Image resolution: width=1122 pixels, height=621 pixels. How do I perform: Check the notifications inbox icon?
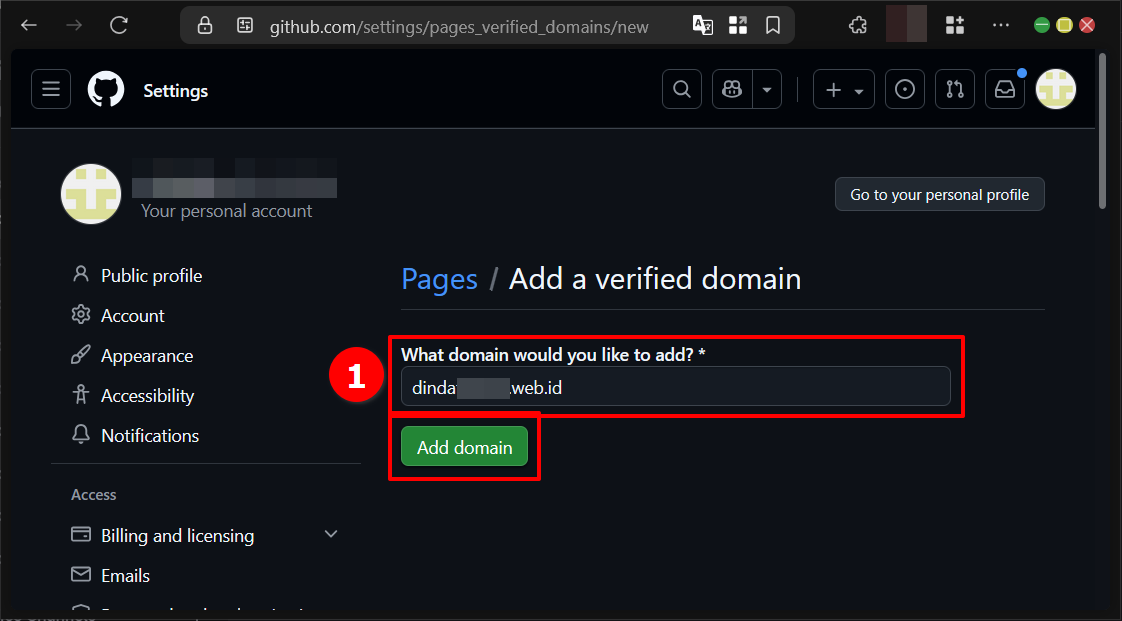pyautogui.click(x=1004, y=89)
